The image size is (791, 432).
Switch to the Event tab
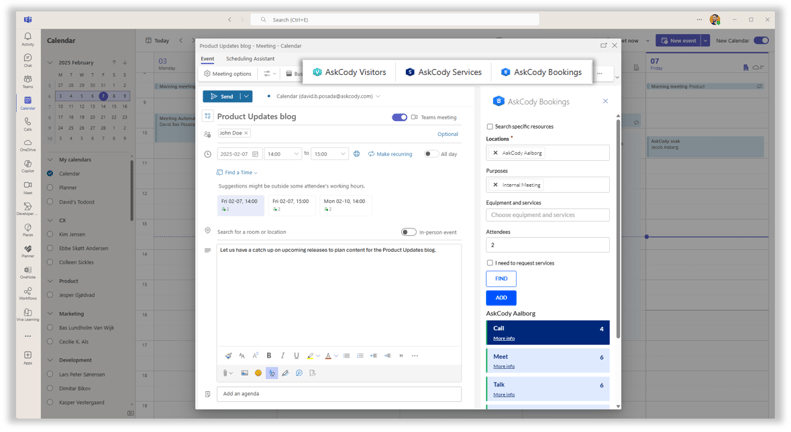click(207, 59)
